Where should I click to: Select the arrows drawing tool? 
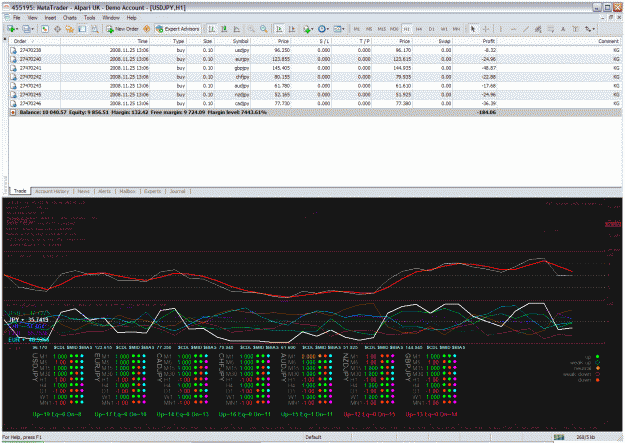coord(588,29)
